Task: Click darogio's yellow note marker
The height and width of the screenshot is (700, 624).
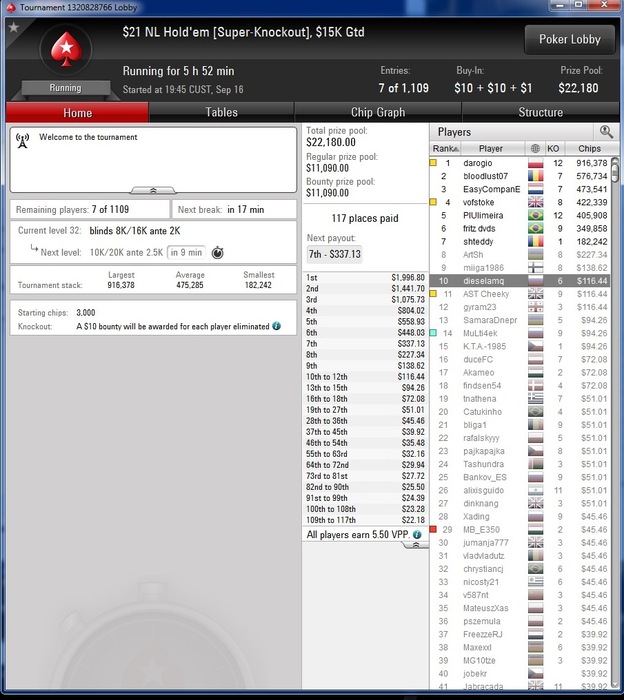Action: (433, 163)
